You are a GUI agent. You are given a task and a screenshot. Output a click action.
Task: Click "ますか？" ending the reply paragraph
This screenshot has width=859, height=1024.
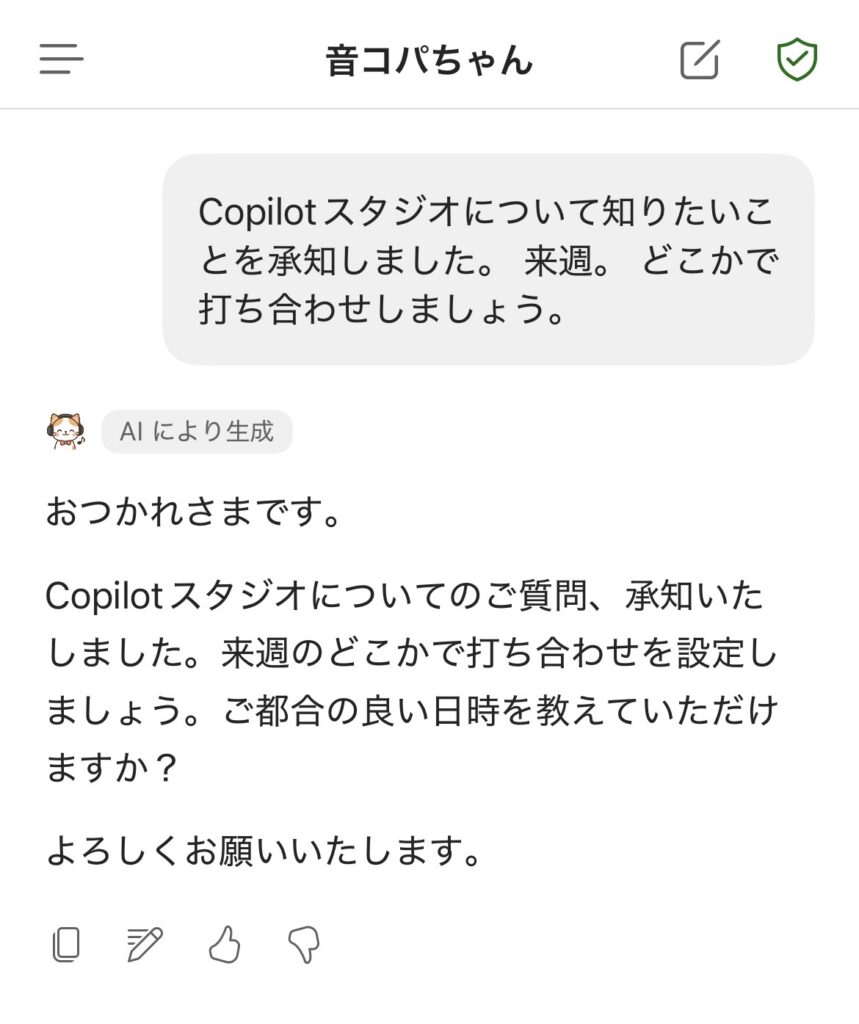[111, 767]
